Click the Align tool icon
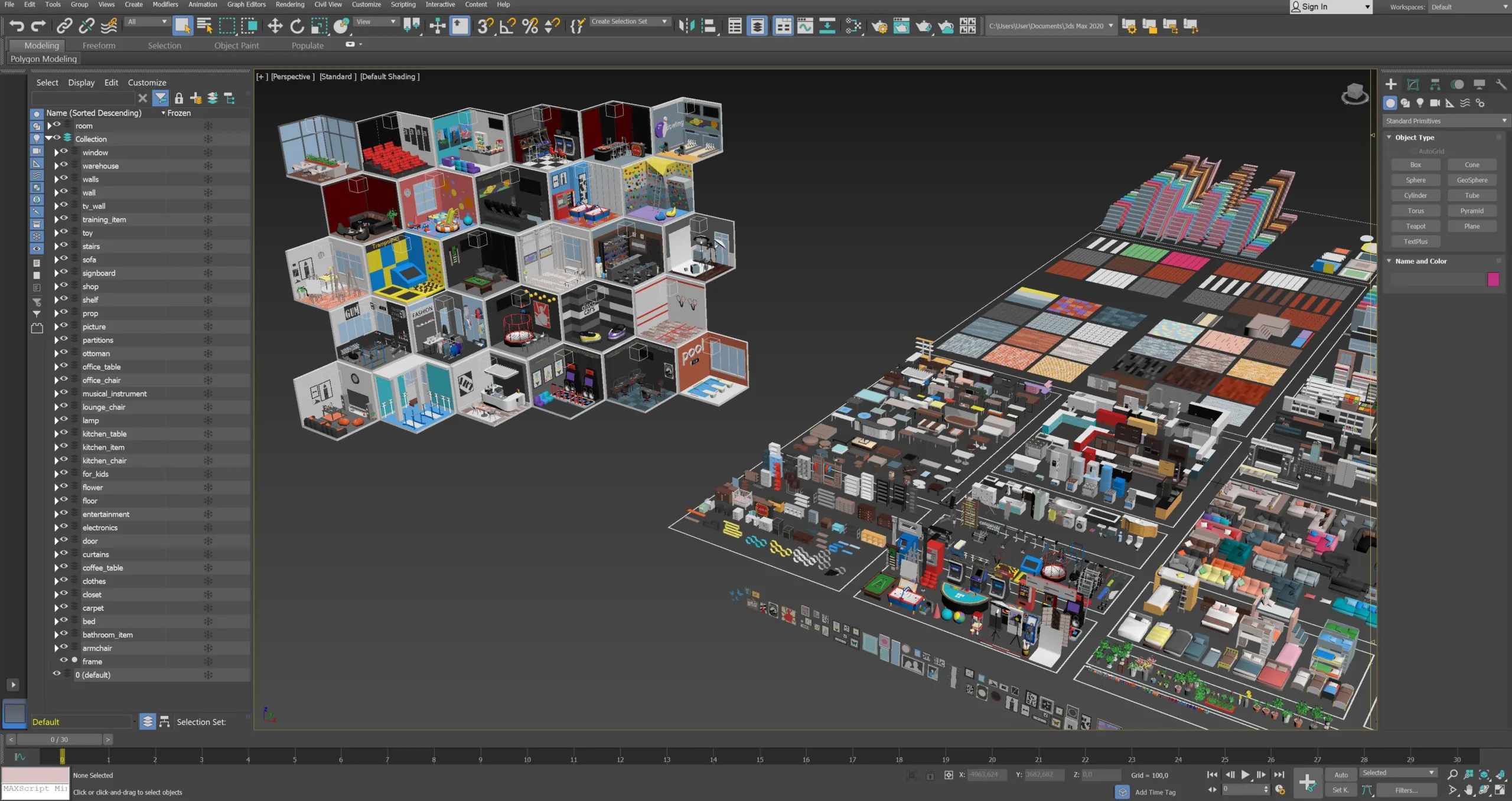This screenshot has height=801, width=1512. (x=709, y=25)
